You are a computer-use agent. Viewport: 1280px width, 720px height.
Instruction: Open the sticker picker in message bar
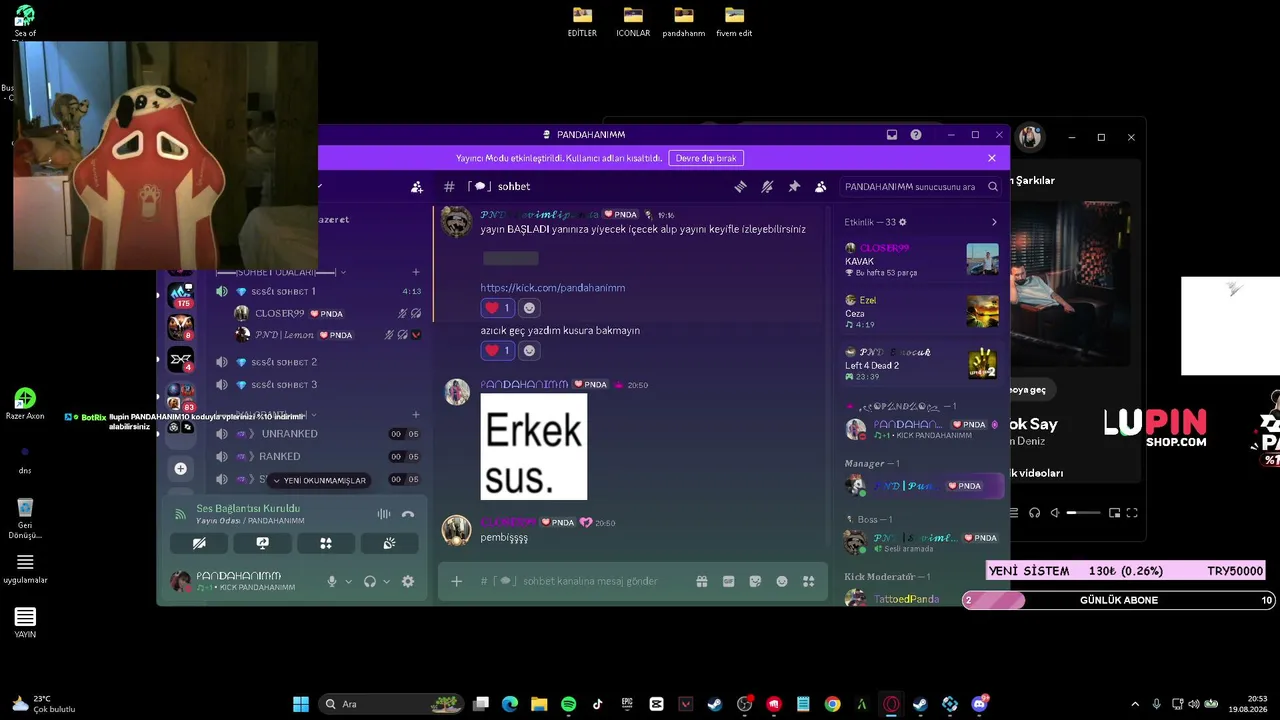point(755,581)
